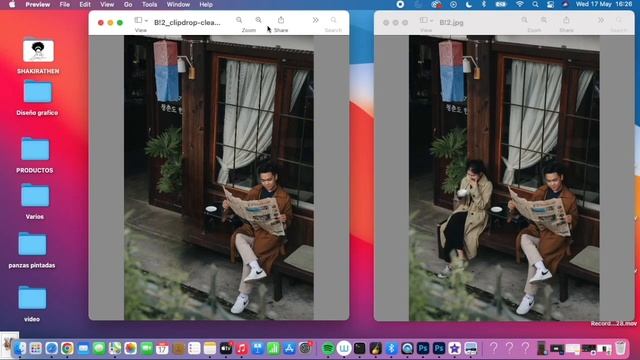This screenshot has width=640, height=360.
Task: Open Photos from the Dock
Action: click(131, 348)
